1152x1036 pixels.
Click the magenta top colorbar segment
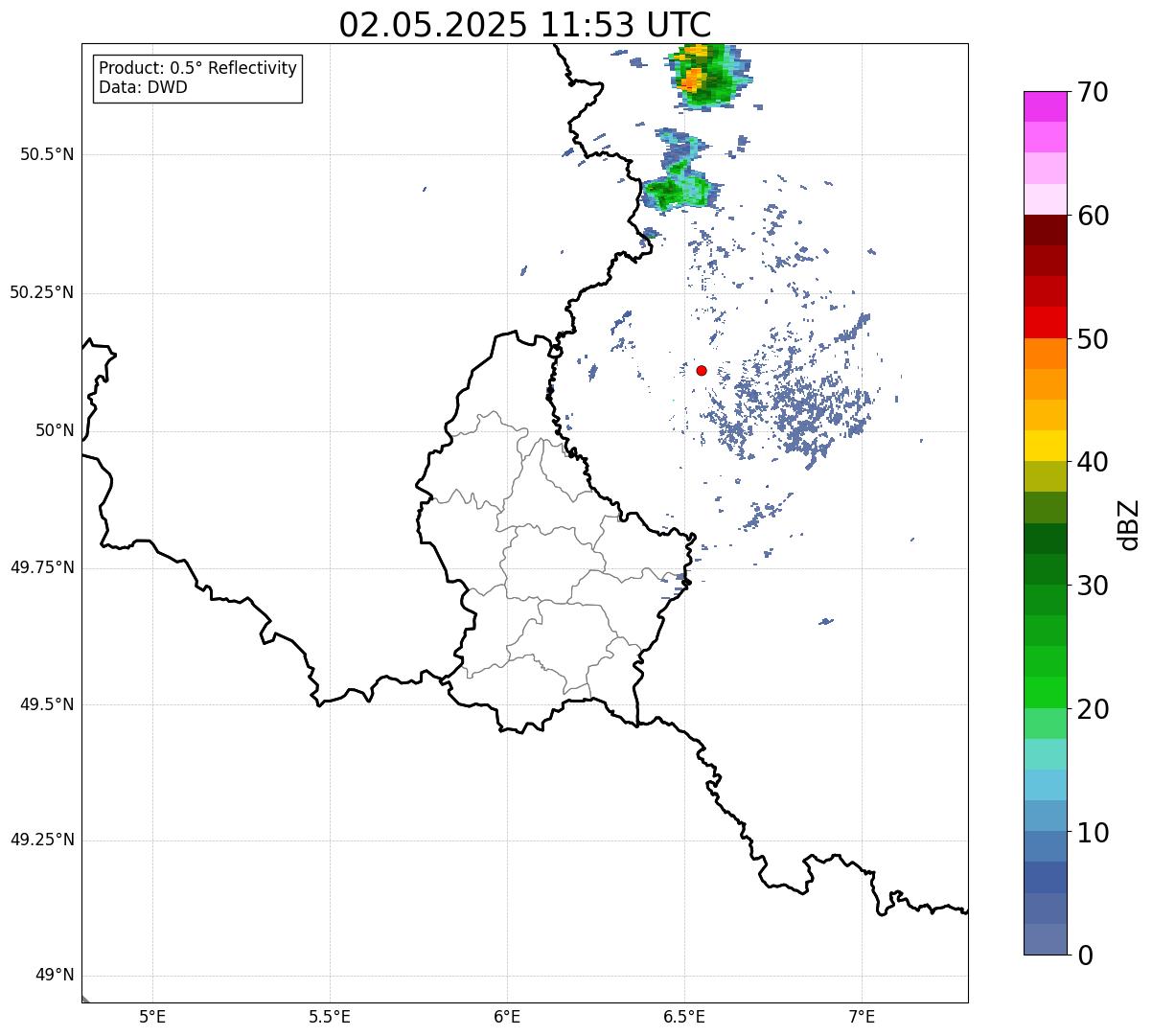pyautogui.click(x=1045, y=106)
